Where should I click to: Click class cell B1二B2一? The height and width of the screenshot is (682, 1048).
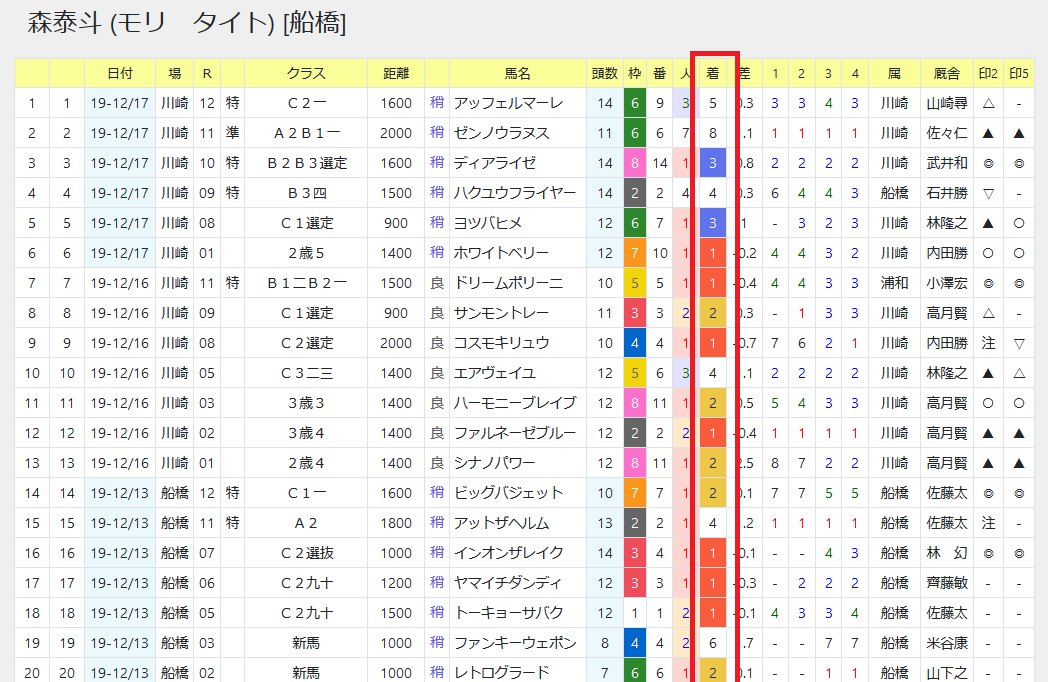pos(306,283)
